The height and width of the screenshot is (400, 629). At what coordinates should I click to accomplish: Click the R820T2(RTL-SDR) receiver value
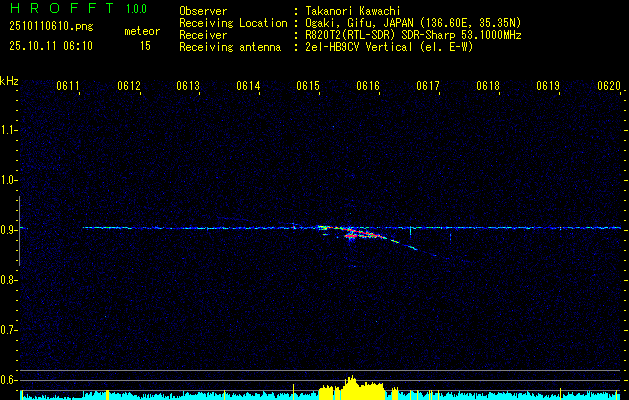pos(413,35)
